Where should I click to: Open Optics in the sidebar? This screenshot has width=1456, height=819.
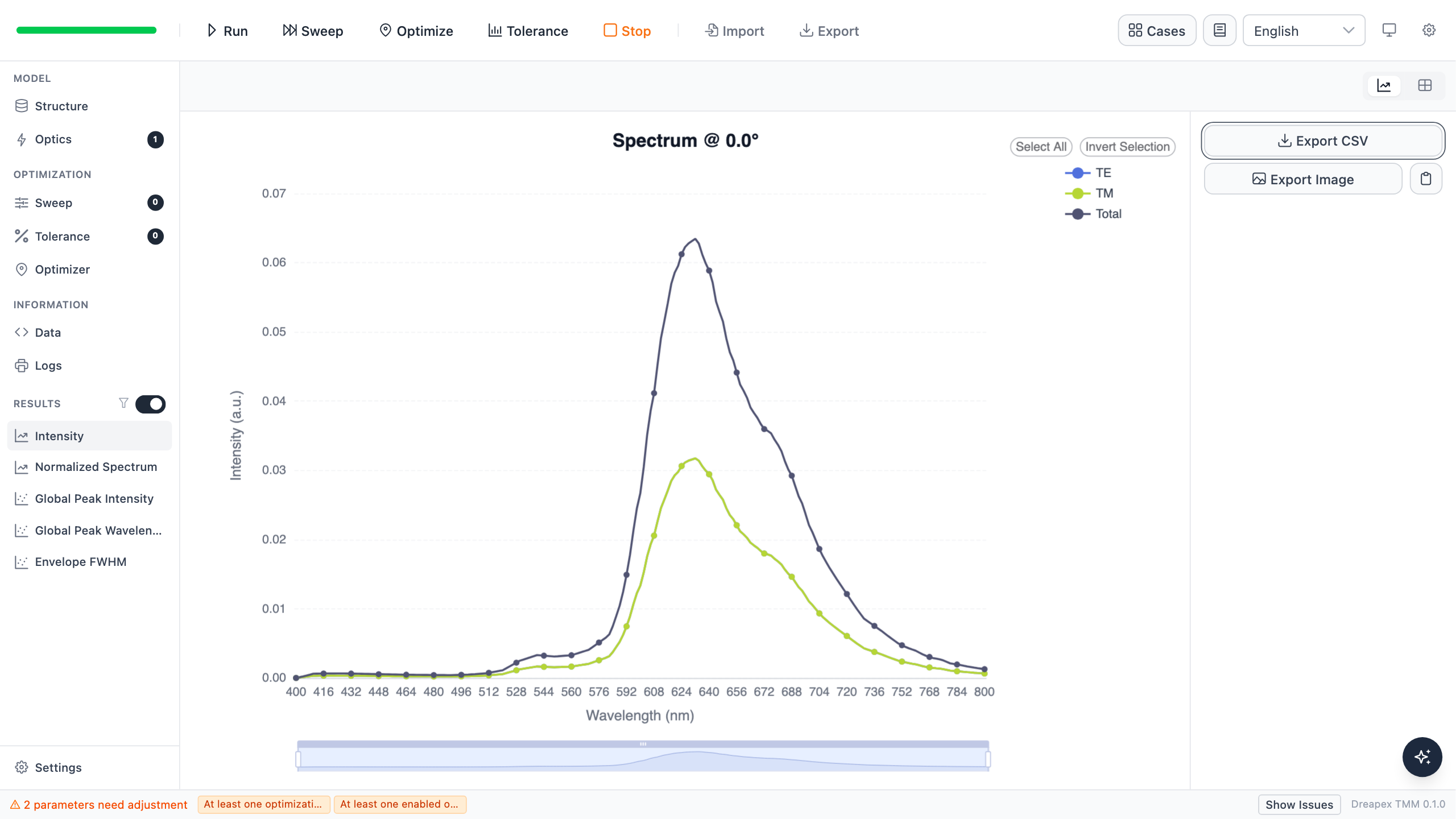point(89,139)
